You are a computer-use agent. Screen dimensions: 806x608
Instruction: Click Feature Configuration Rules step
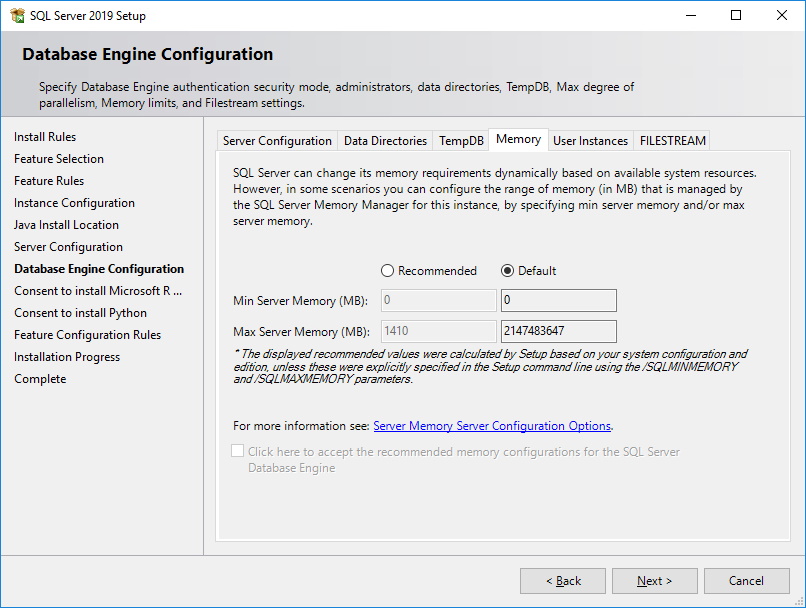coord(88,335)
